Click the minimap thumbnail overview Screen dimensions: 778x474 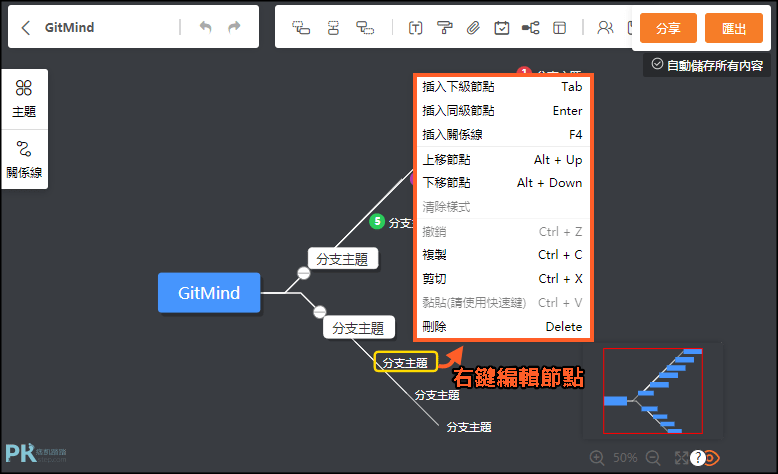tap(653, 391)
